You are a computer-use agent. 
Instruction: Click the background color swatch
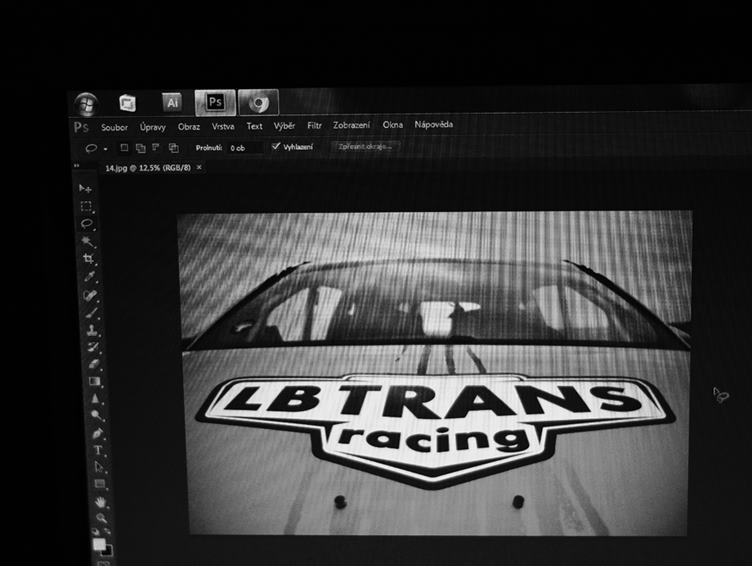(x=108, y=551)
